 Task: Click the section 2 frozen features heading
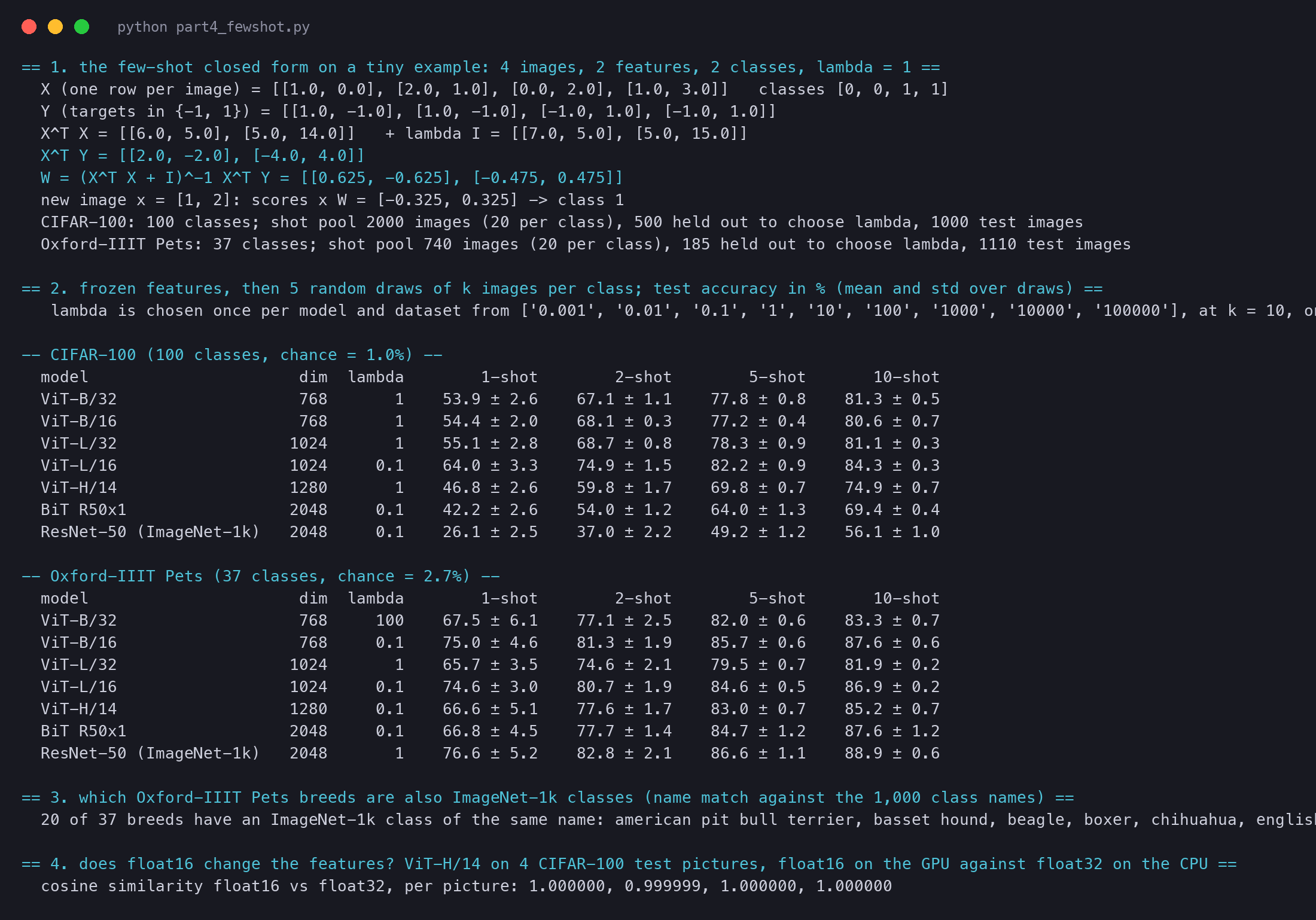coord(562,288)
